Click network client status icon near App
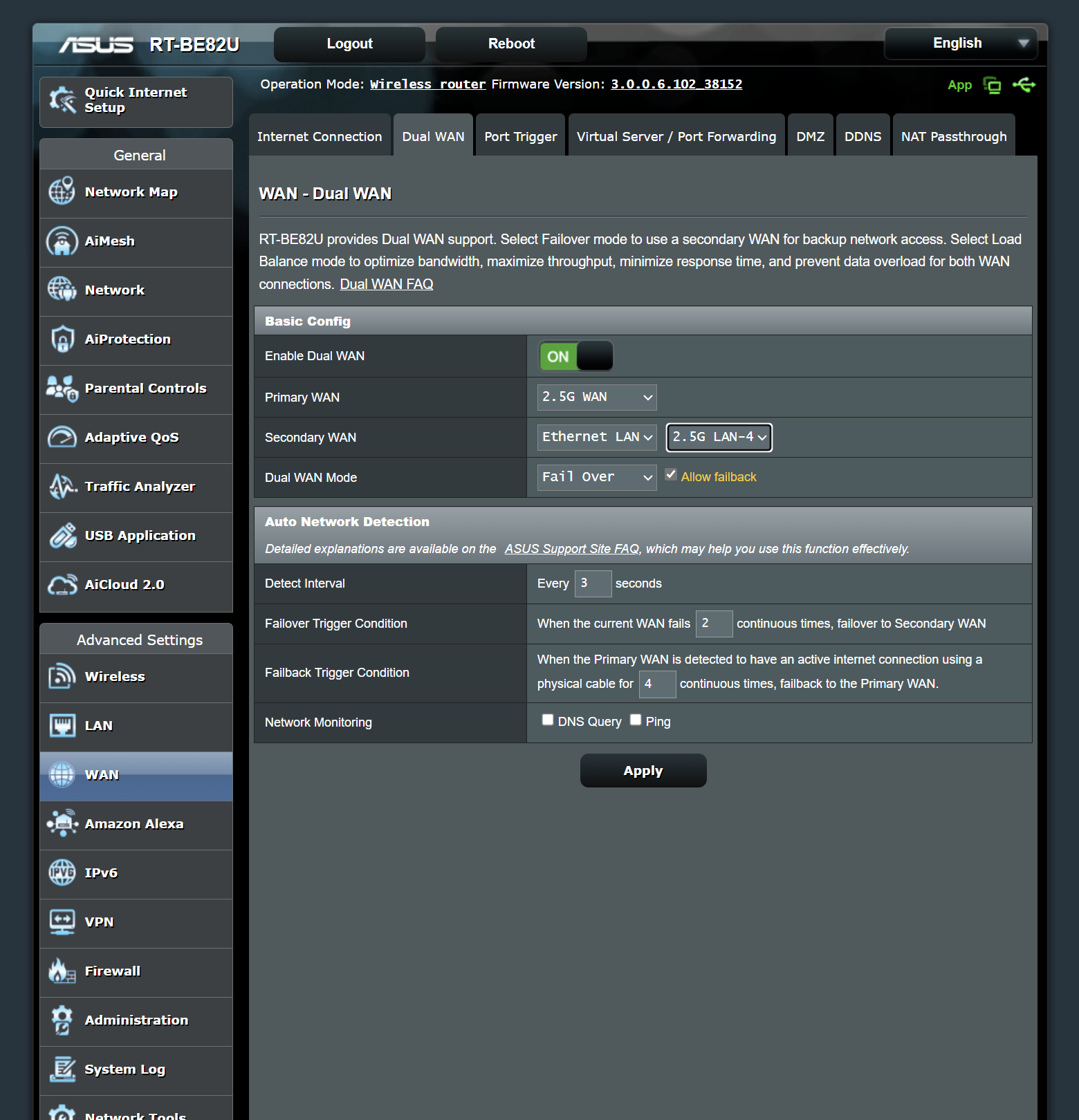This screenshot has height=1120, width=1079. click(x=993, y=85)
